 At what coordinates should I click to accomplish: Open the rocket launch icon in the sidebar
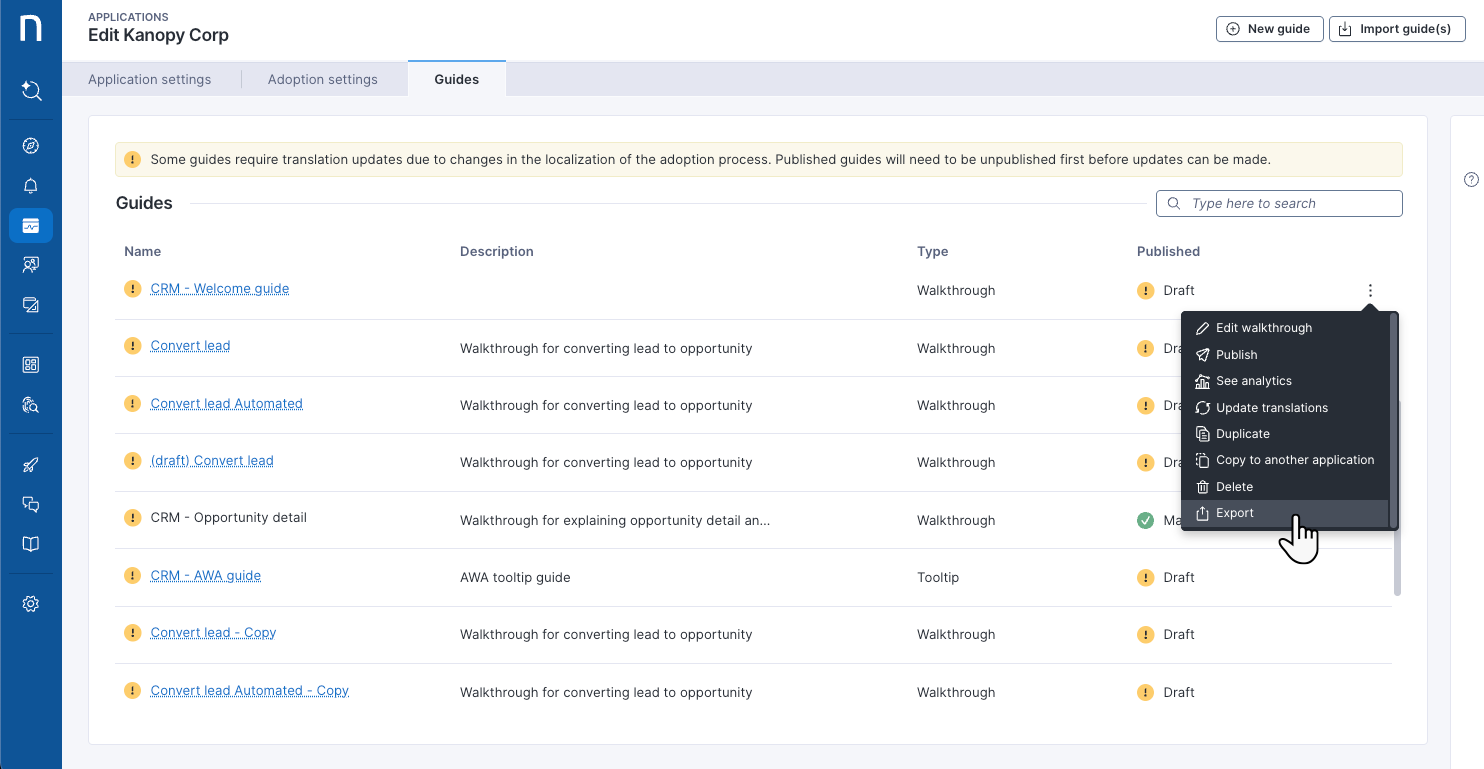[30, 464]
